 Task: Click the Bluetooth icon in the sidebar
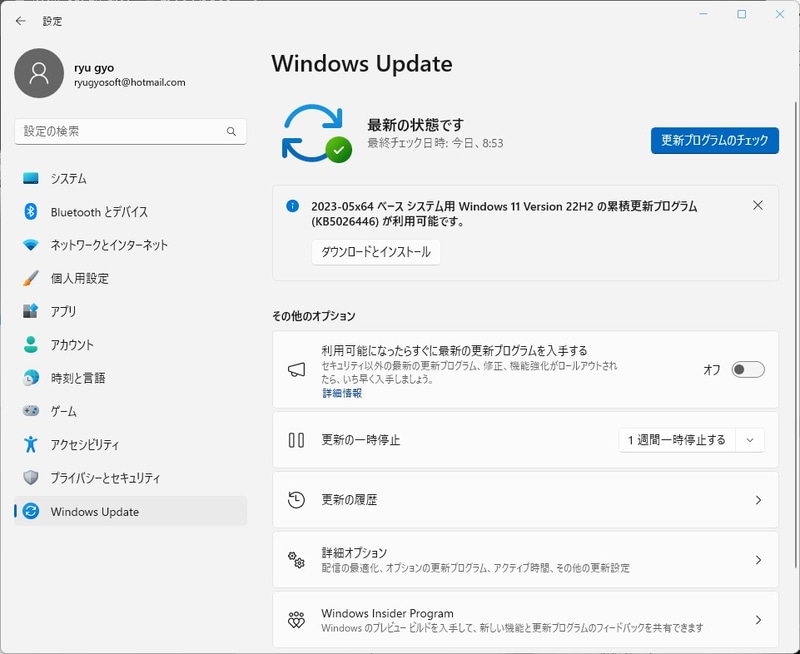click(x=31, y=212)
